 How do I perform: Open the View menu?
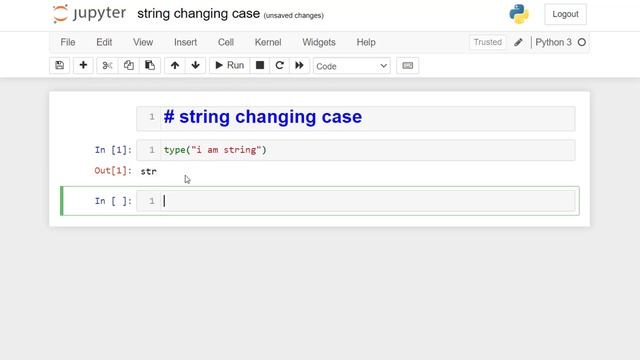(143, 42)
